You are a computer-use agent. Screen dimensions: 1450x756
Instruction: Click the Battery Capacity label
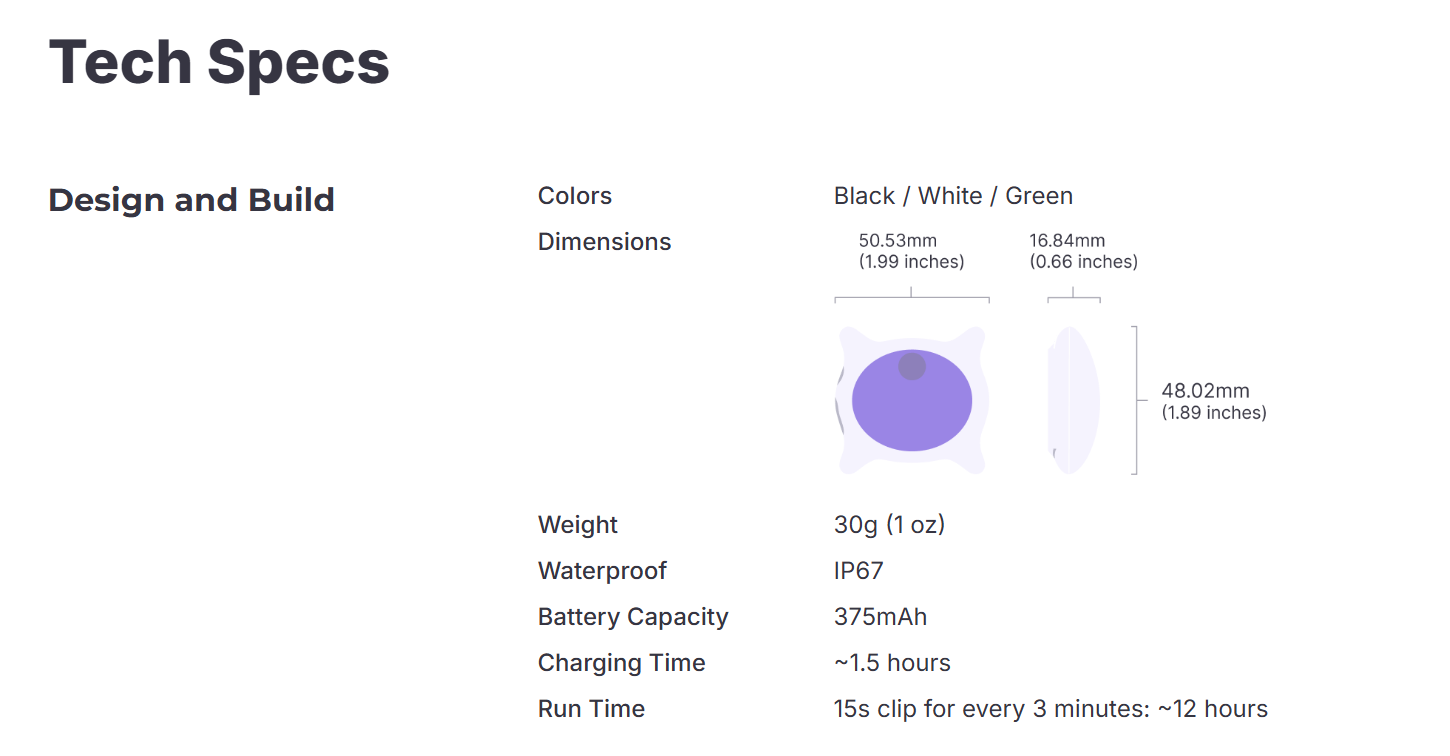pos(633,617)
